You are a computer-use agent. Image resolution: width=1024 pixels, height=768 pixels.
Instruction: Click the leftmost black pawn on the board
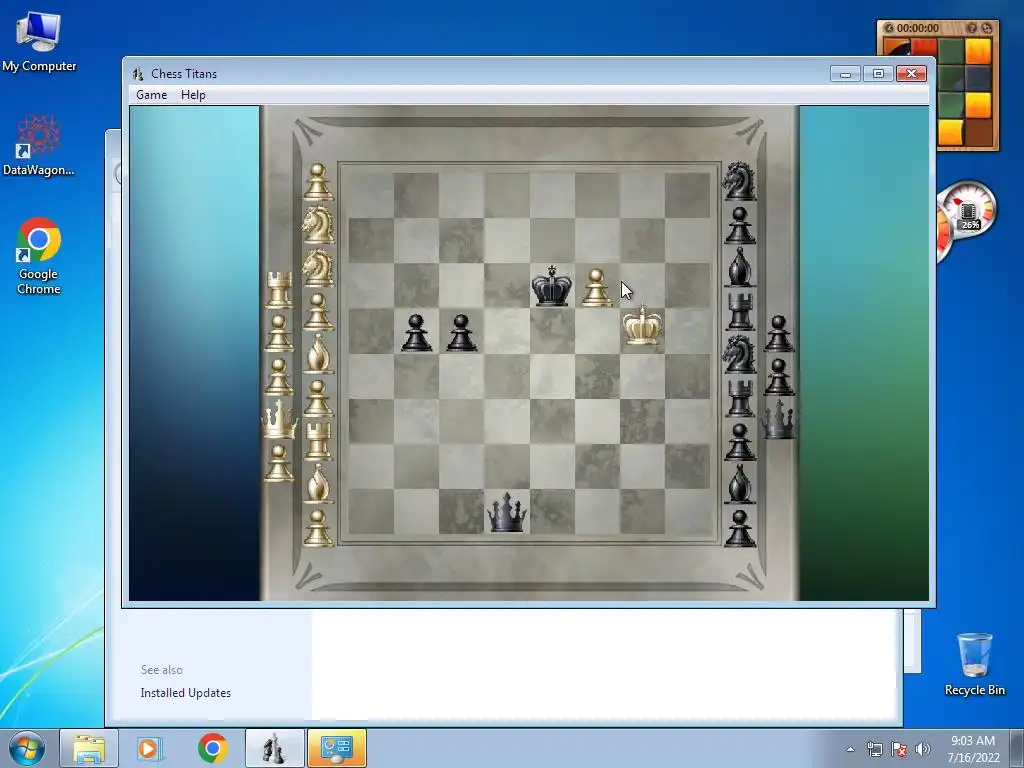tap(416, 332)
